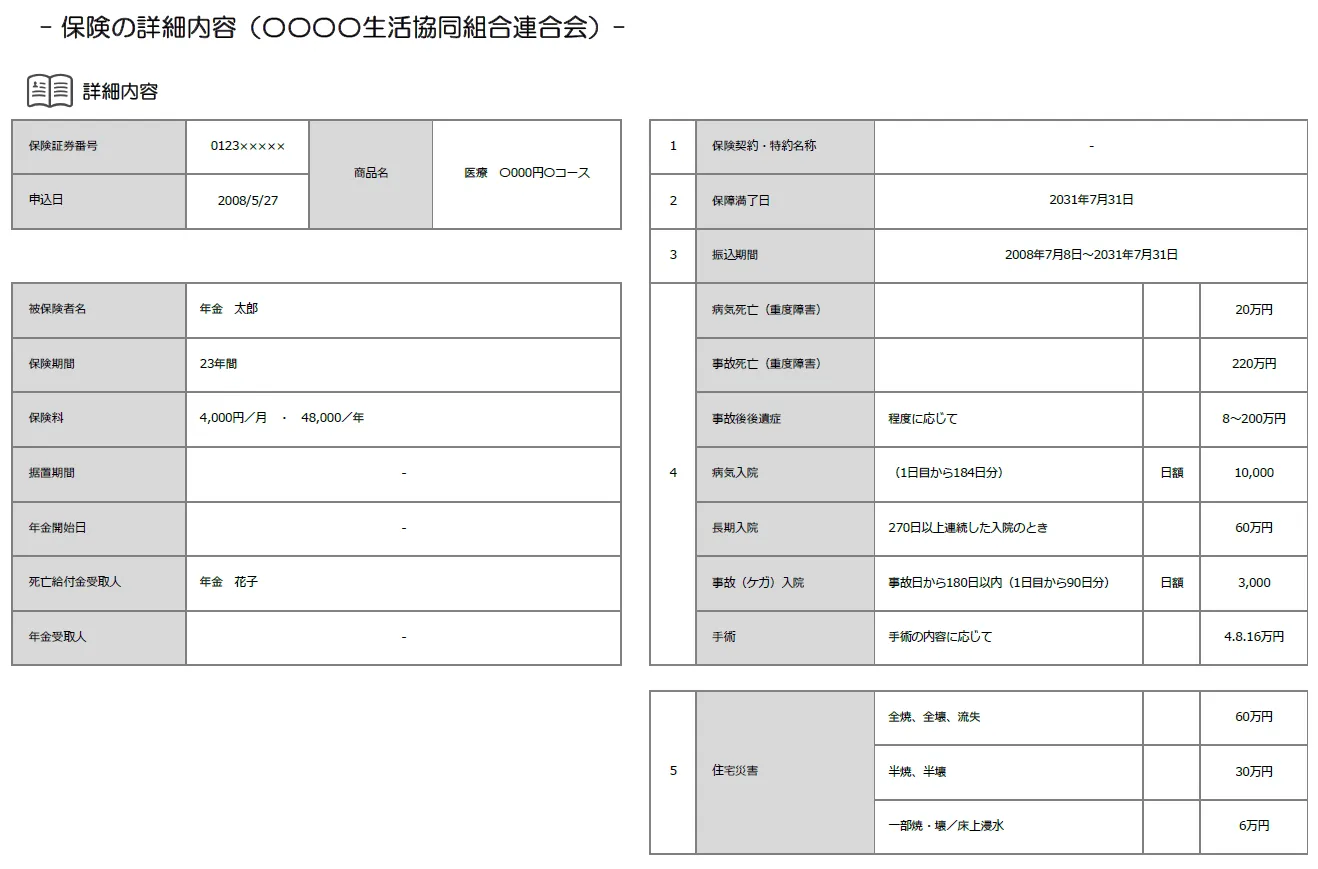This screenshot has height=869, width=1318.
Task: Click the 住宅災害 label cell
Action: [x=785, y=772]
